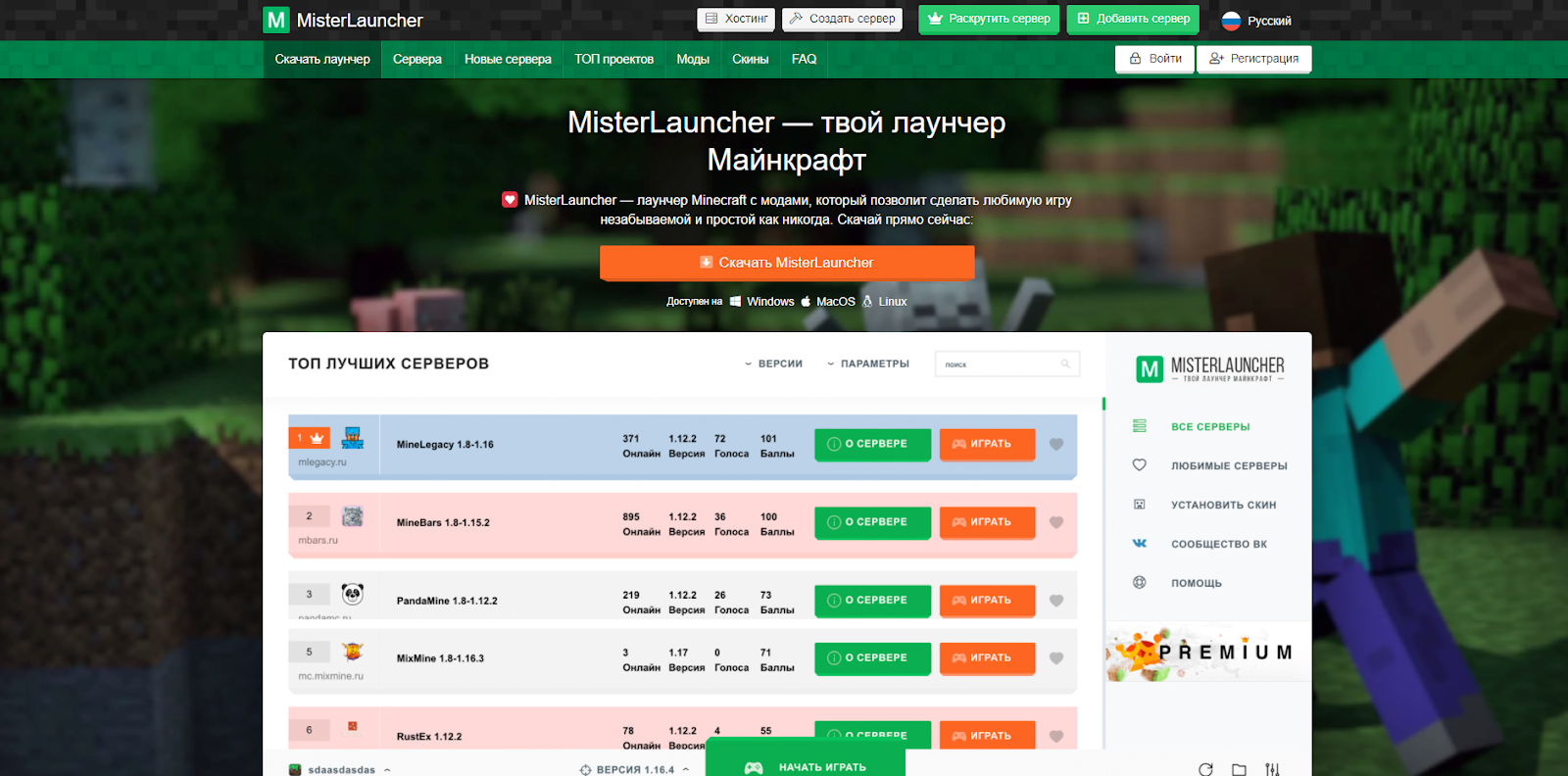Click the Linux penguin icon
The width and height of the screenshot is (1568, 776).
(867, 302)
